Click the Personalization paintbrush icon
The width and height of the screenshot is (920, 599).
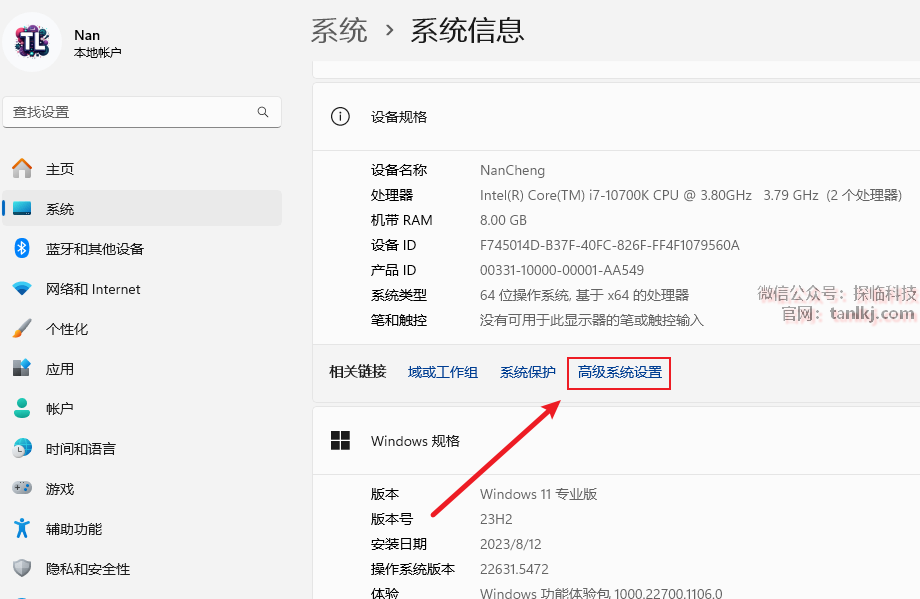click(22, 329)
